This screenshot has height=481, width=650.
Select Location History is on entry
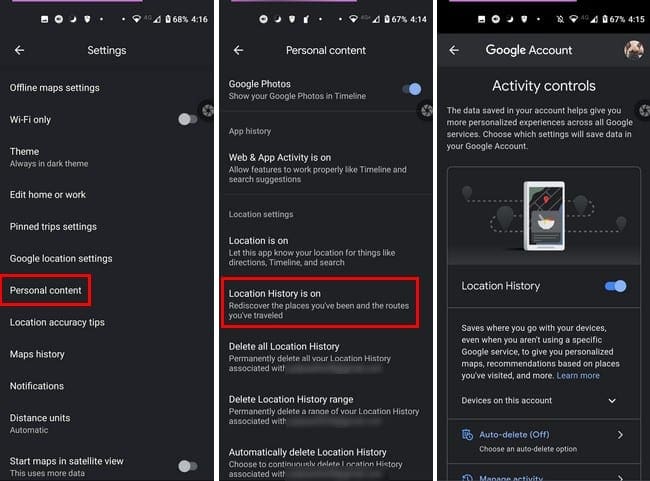point(320,304)
